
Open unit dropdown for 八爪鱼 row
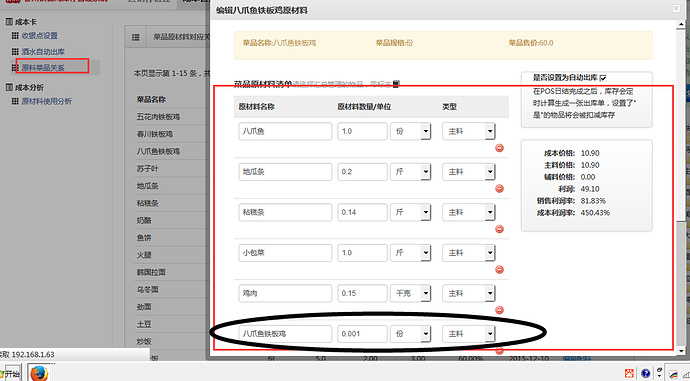(426, 131)
